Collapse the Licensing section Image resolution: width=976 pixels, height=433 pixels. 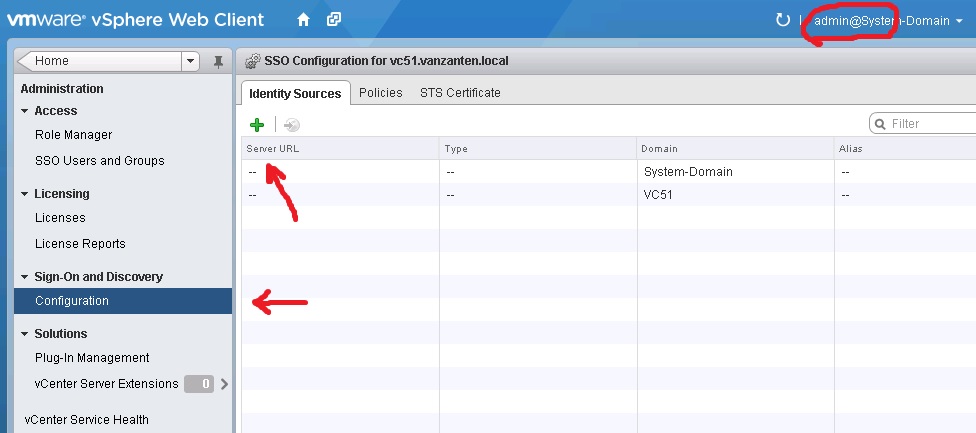pos(24,194)
